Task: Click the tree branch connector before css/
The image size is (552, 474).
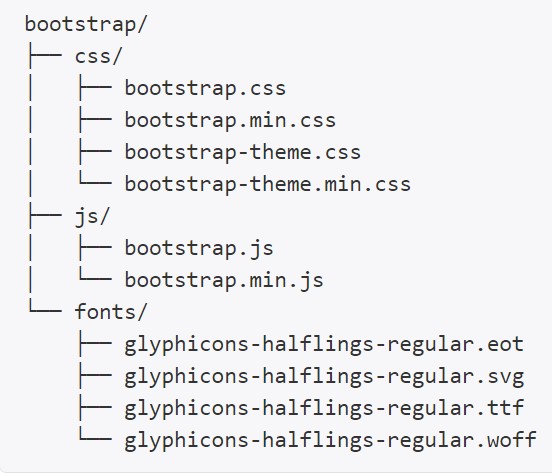Action: coord(45,55)
